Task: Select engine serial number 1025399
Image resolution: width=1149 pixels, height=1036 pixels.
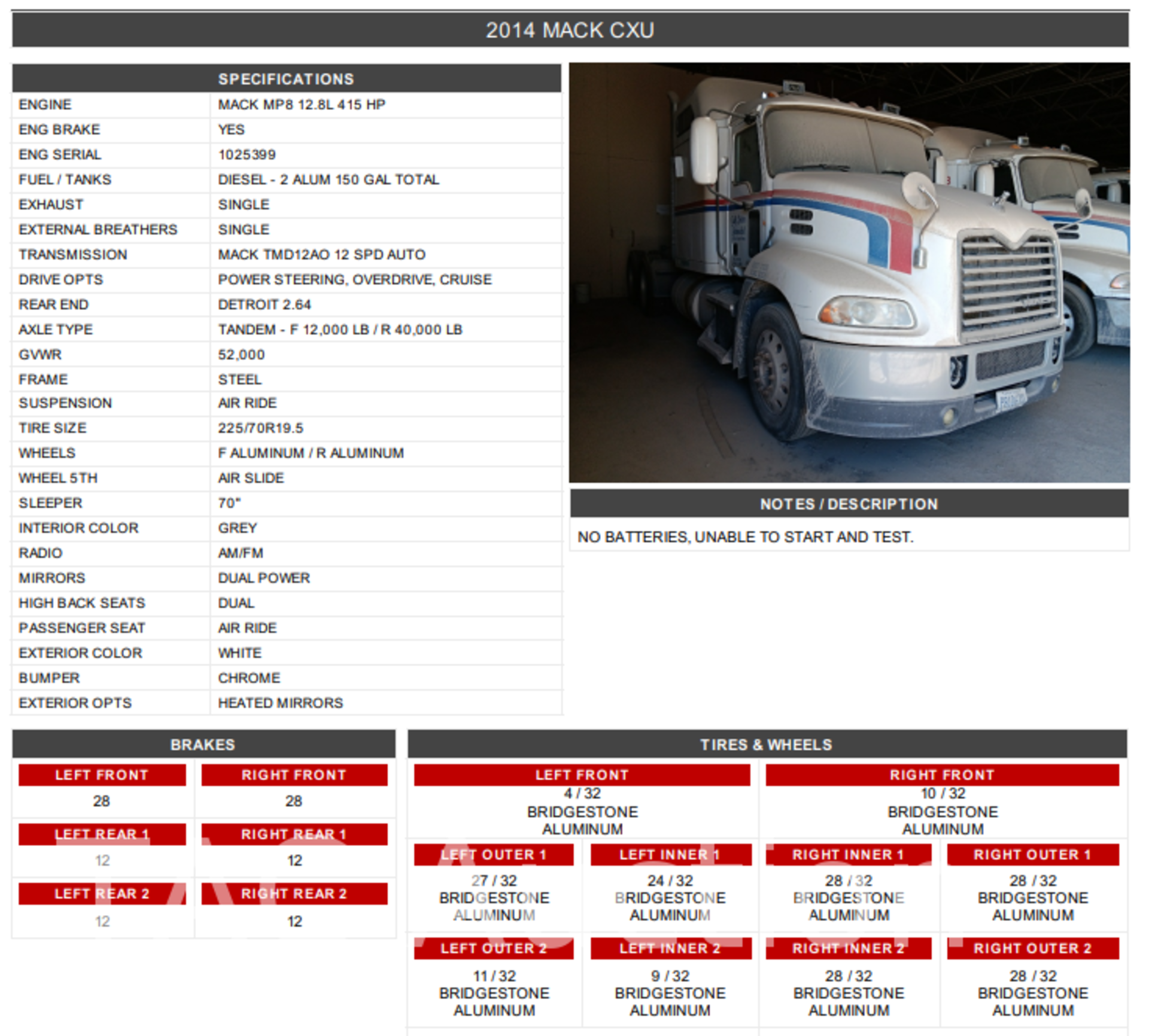Action: click(247, 155)
